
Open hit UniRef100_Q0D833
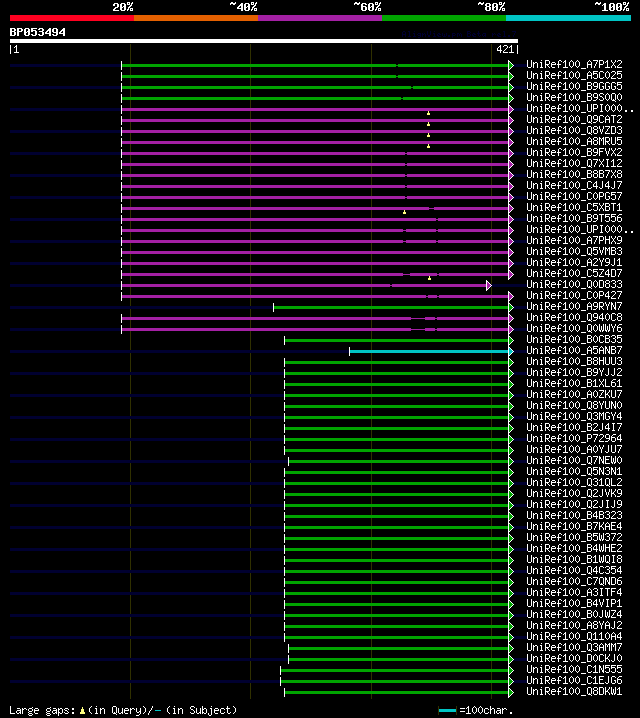(x=574, y=284)
